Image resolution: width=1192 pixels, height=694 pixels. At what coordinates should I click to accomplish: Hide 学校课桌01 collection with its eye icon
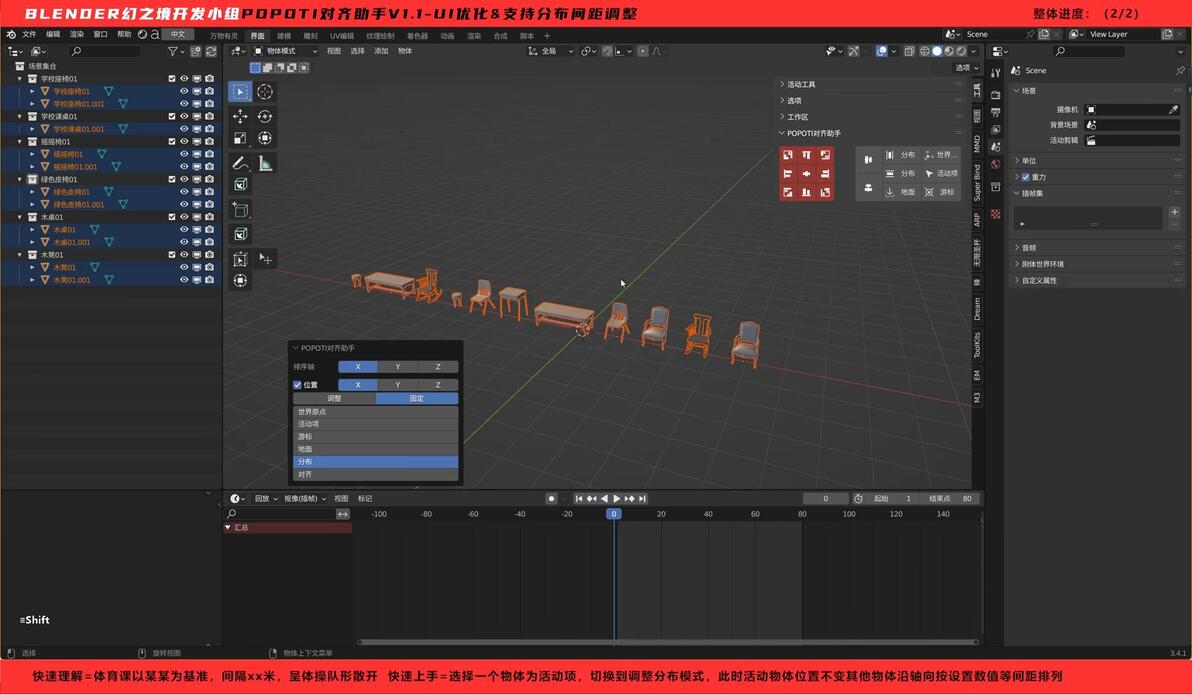[184, 116]
